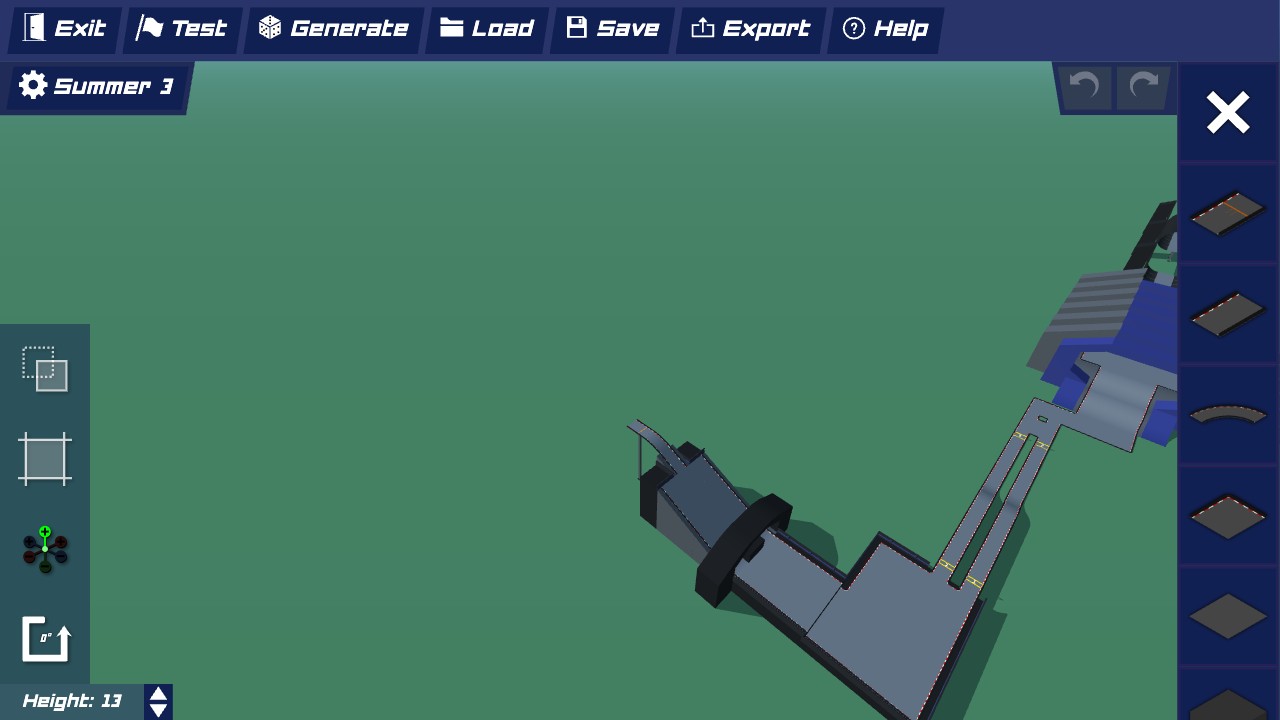Open the Help dialog
1280x720 pixels.
[x=884, y=29]
